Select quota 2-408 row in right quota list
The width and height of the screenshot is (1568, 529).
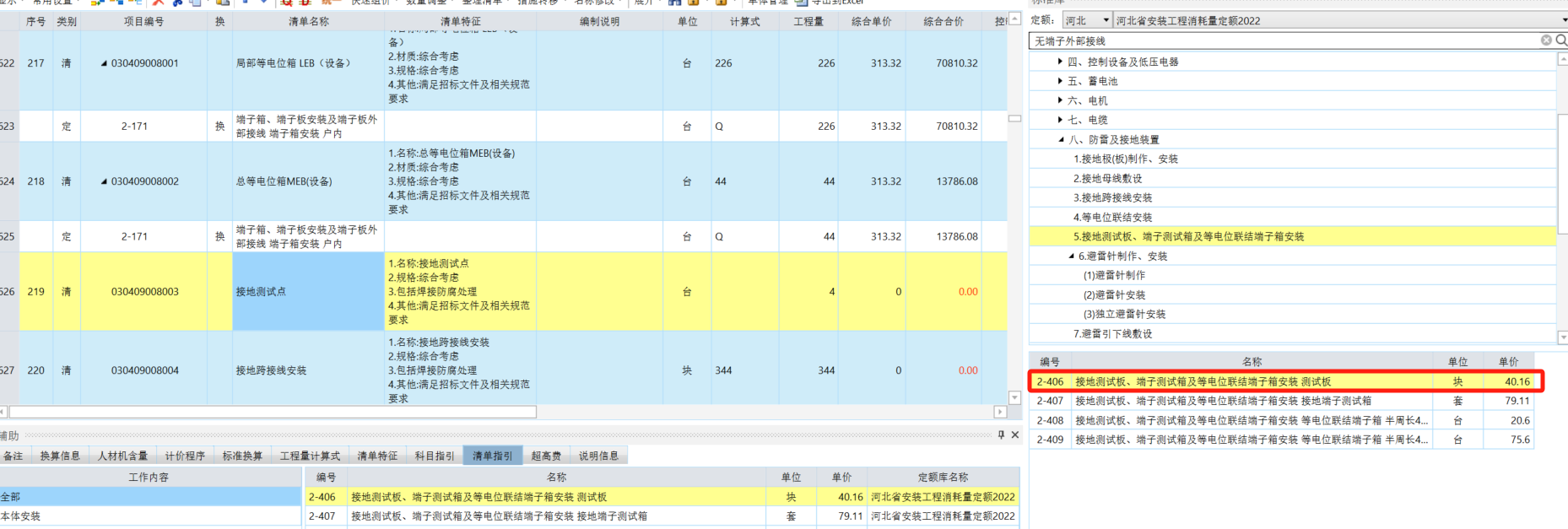pyautogui.click(x=1282, y=420)
